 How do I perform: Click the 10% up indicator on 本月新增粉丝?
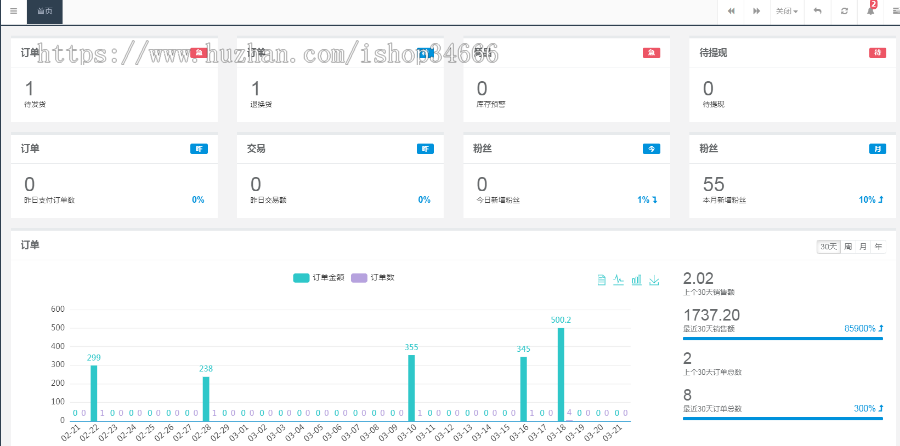pos(871,200)
